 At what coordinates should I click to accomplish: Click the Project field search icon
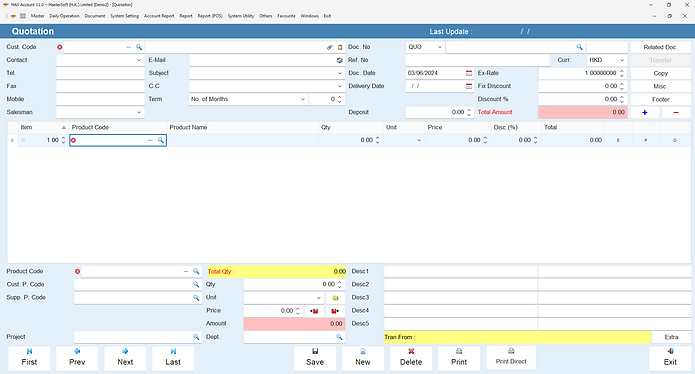tap(196, 337)
